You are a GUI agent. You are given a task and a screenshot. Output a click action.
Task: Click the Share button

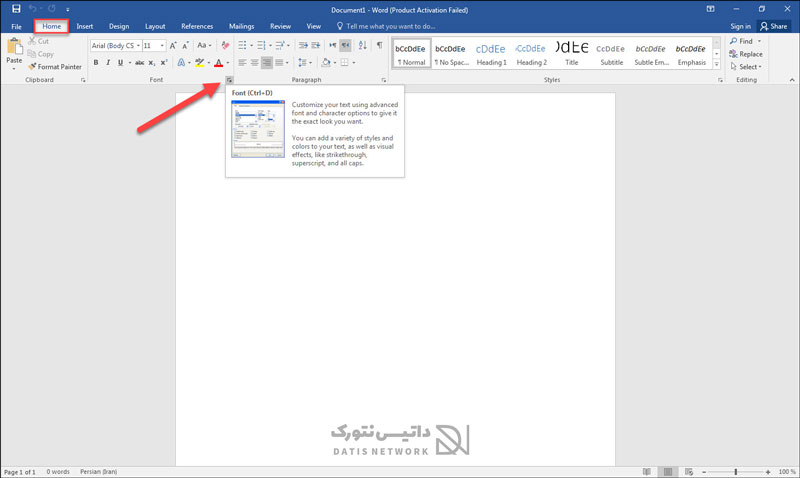(x=773, y=27)
